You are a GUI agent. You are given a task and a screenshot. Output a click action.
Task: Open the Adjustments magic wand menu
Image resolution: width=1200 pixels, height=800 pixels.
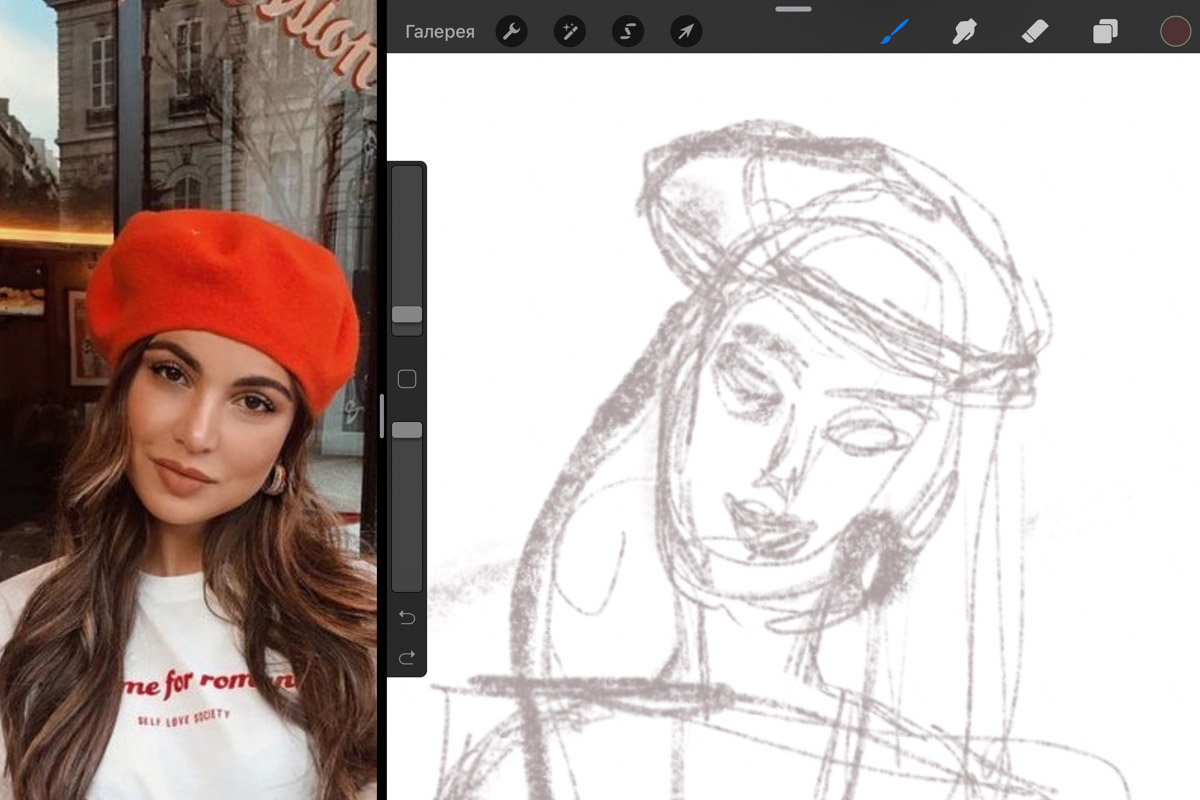pyautogui.click(x=570, y=32)
